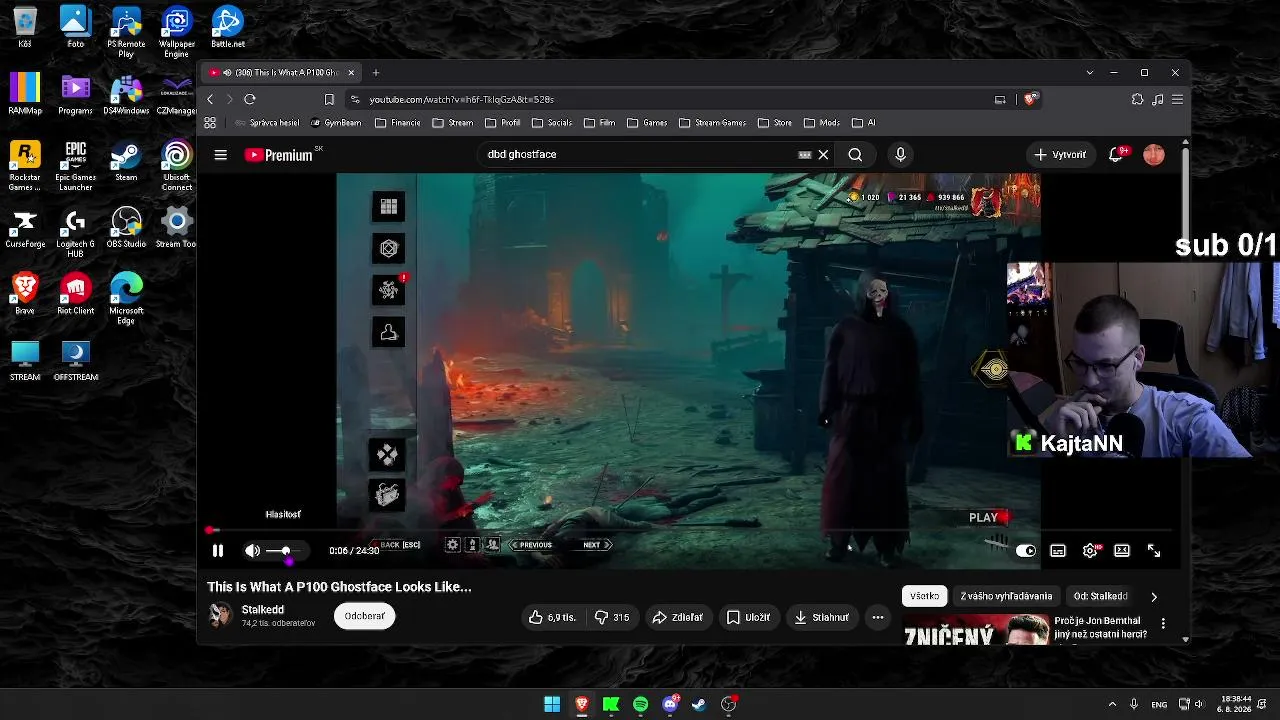Open the browser apps grid shortcut

210,123
